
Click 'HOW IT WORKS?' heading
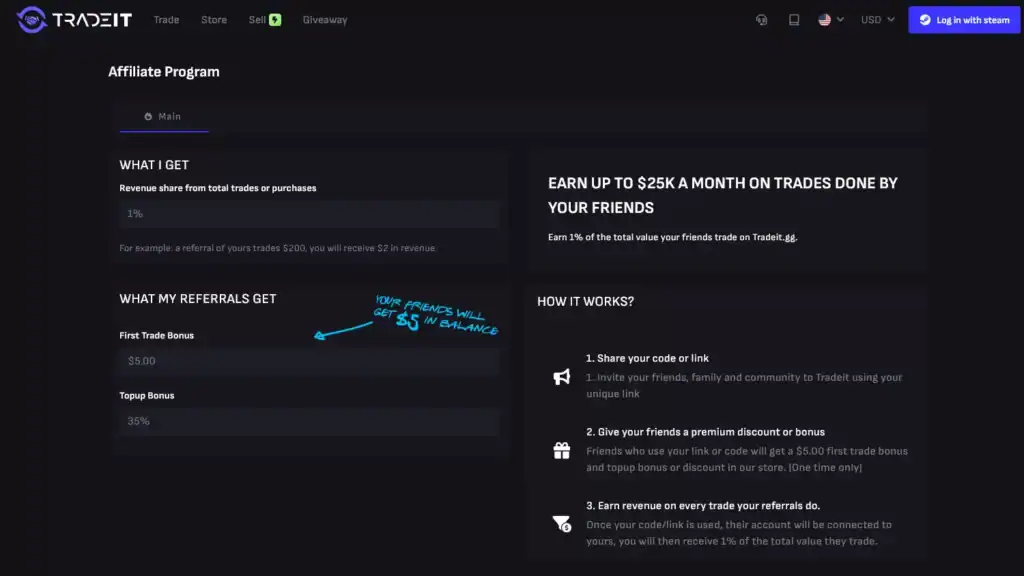(585, 301)
